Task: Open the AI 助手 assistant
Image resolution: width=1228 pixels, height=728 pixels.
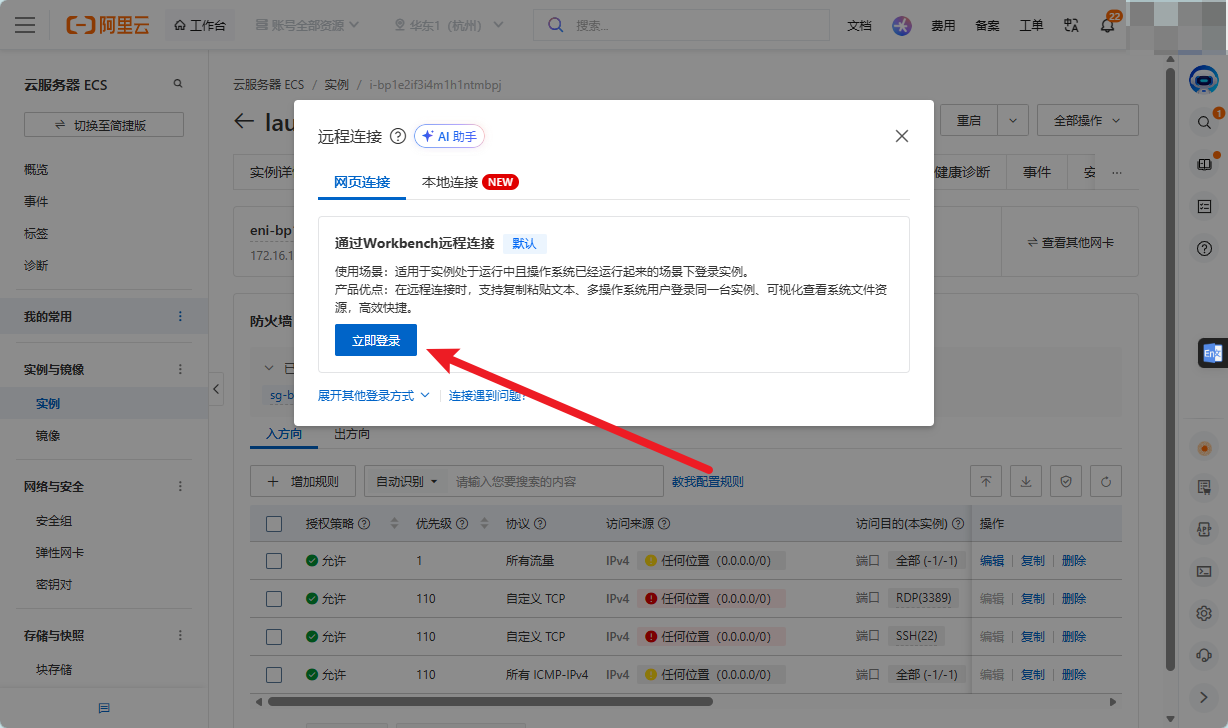Action: pos(449,136)
